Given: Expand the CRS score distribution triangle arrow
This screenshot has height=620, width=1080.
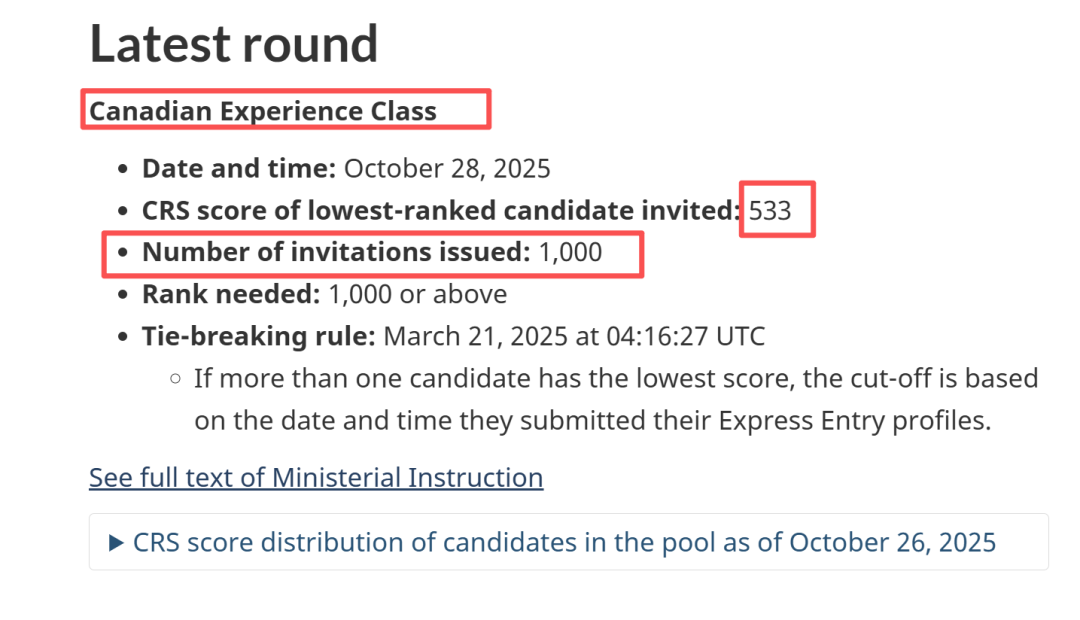Looking at the screenshot, I should (116, 543).
